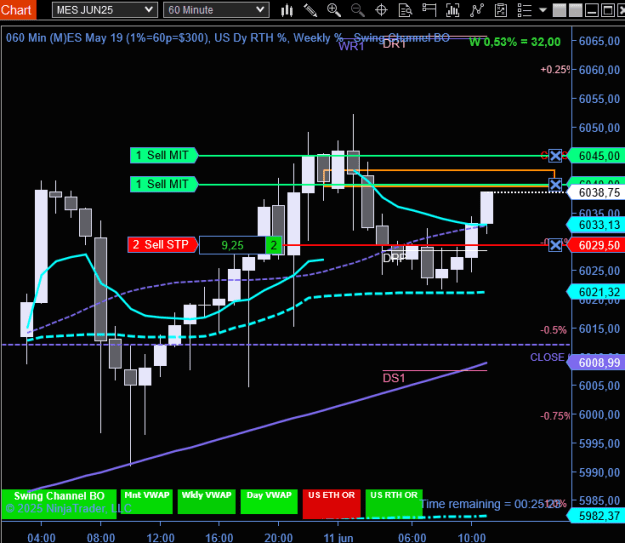Cancel the lower Sell MIT order X

(x=555, y=185)
